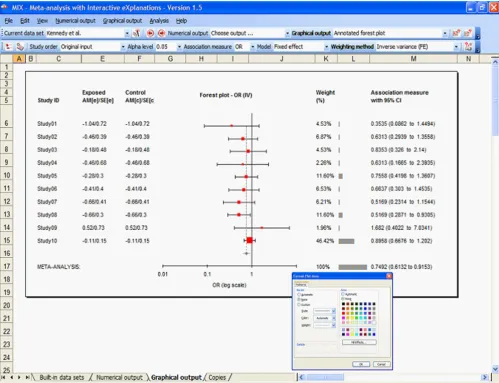The width and height of the screenshot is (499, 383).
Task: Select Custom border radio button in dialog
Action: (x=299, y=305)
